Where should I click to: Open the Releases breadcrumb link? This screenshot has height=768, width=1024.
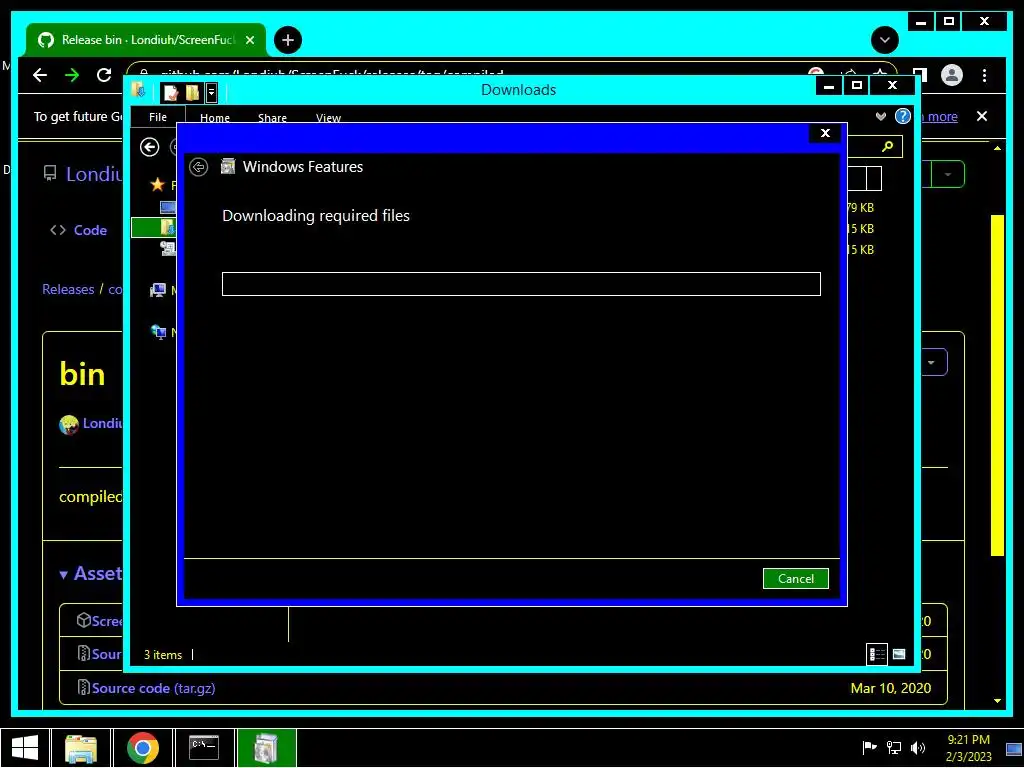click(x=68, y=289)
